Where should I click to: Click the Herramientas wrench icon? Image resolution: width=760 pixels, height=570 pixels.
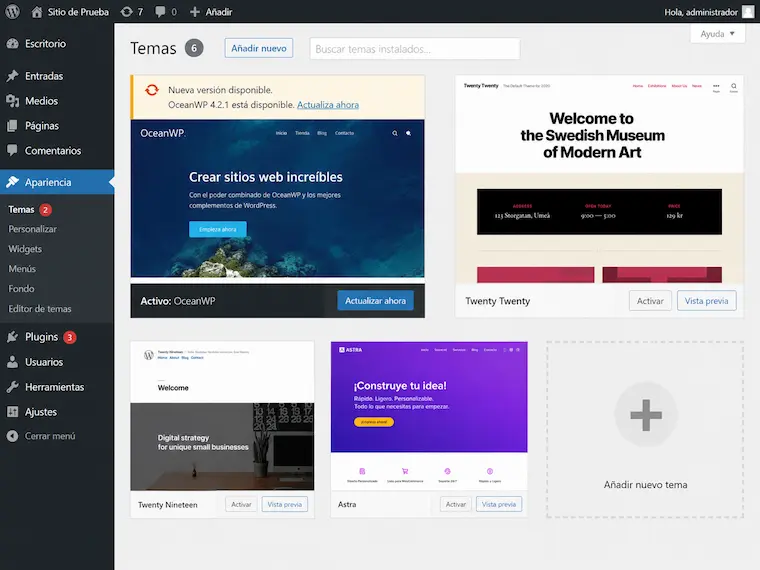pos(13,387)
